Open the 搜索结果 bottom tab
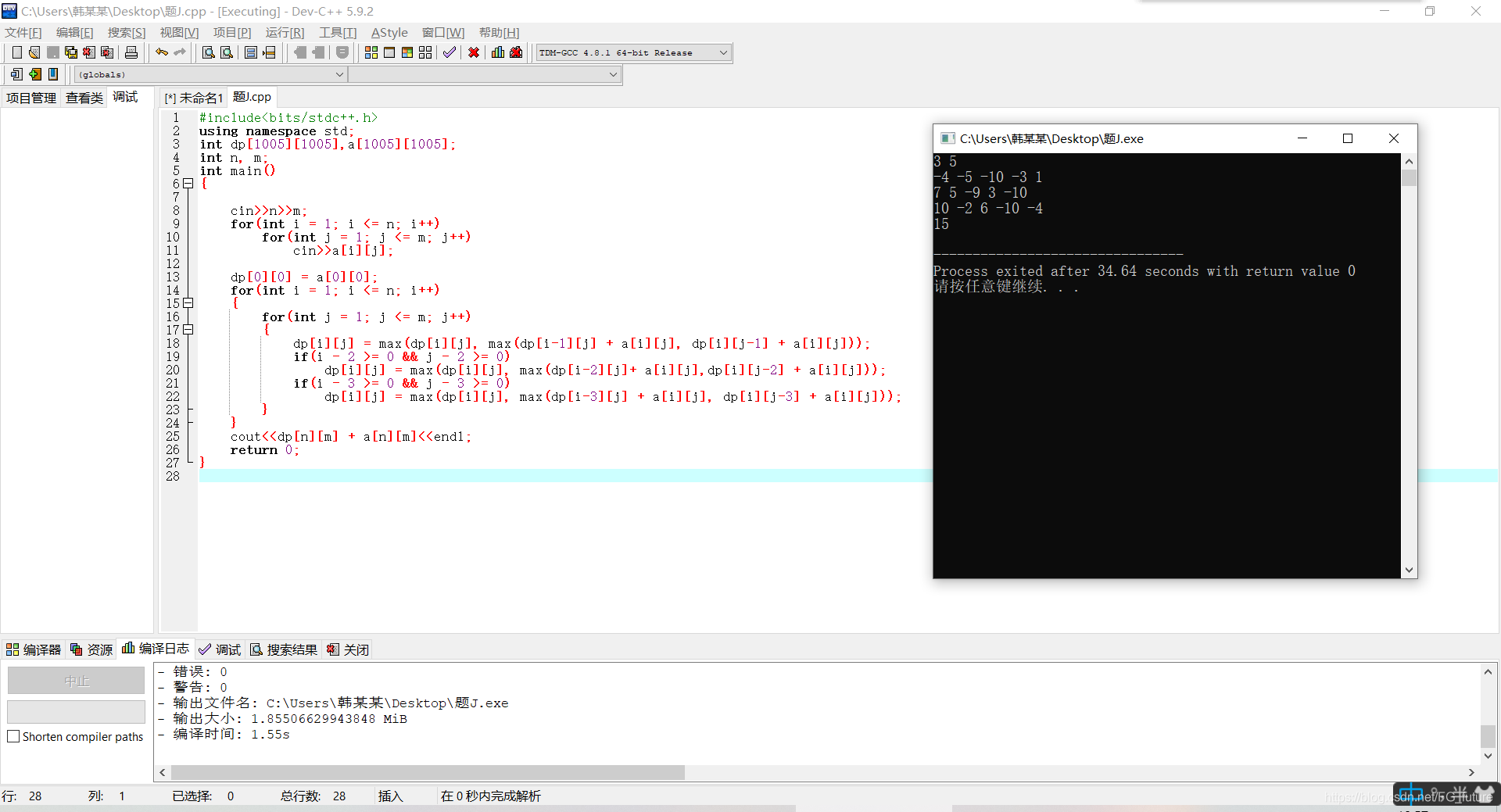 (284, 649)
